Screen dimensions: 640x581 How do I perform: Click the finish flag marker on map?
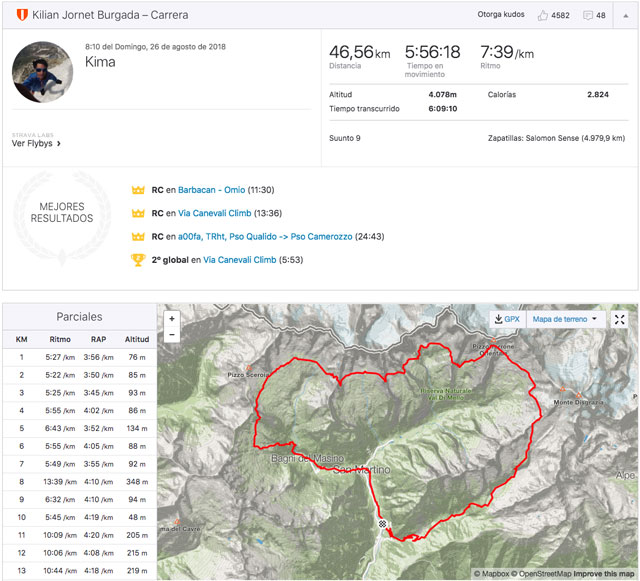[x=382, y=524]
